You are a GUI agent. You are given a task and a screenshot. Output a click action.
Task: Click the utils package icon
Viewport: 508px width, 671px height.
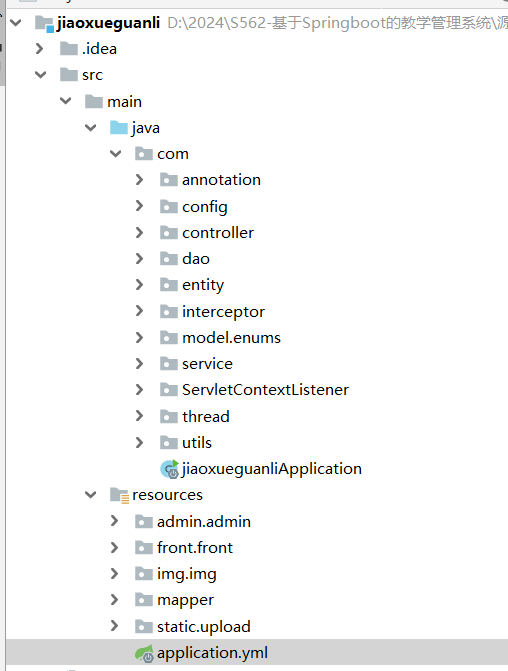click(x=169, y=442)
